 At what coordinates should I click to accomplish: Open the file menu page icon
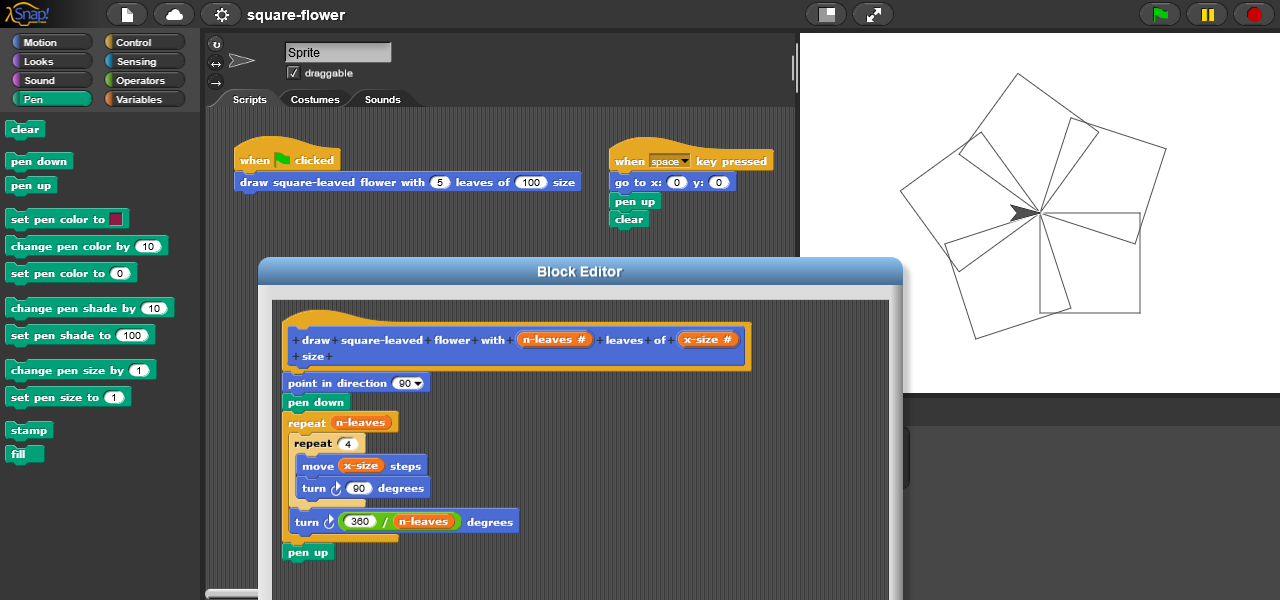(127, 15)
